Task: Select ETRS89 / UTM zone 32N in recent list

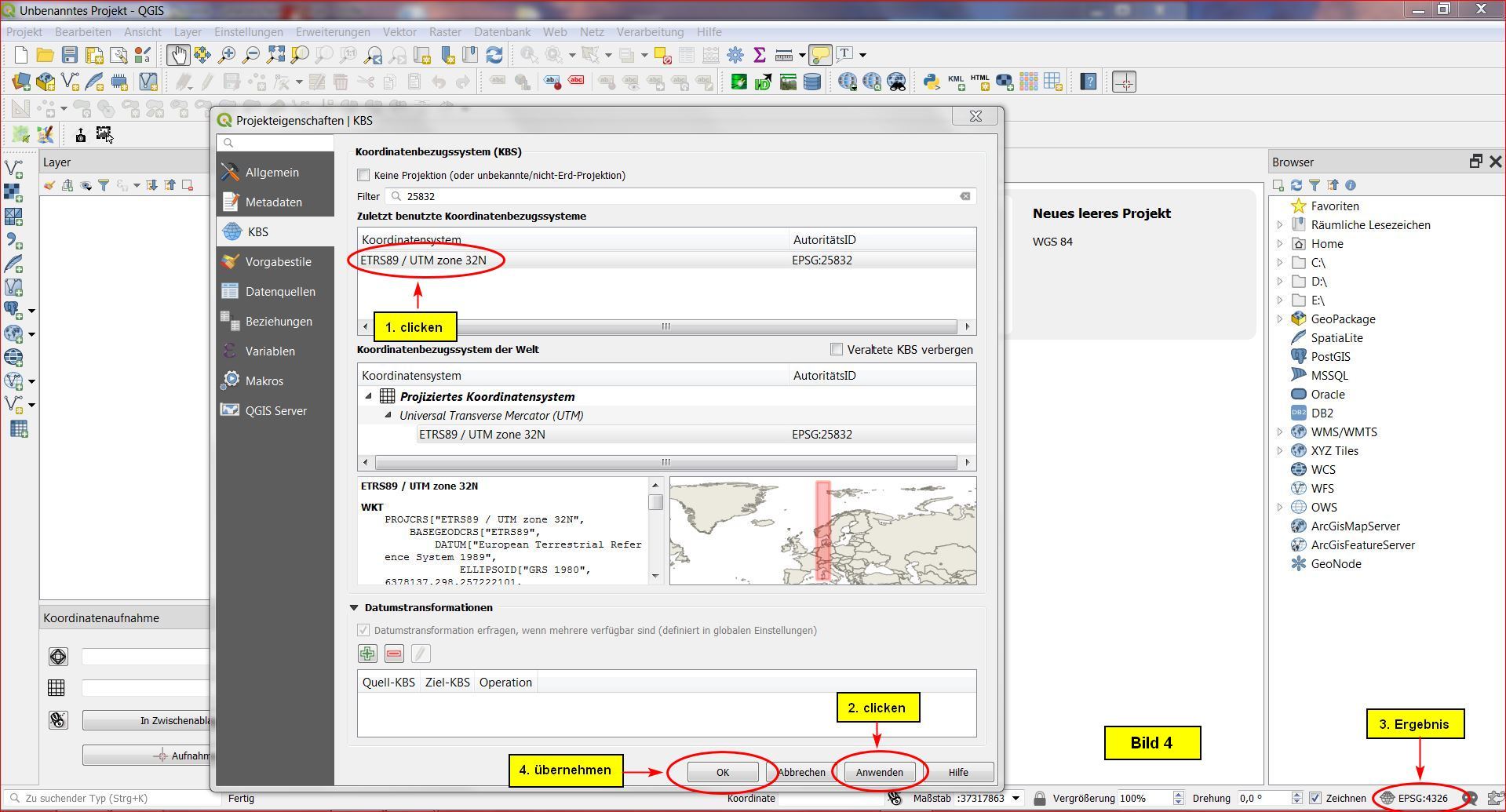Action: (424, 260)
